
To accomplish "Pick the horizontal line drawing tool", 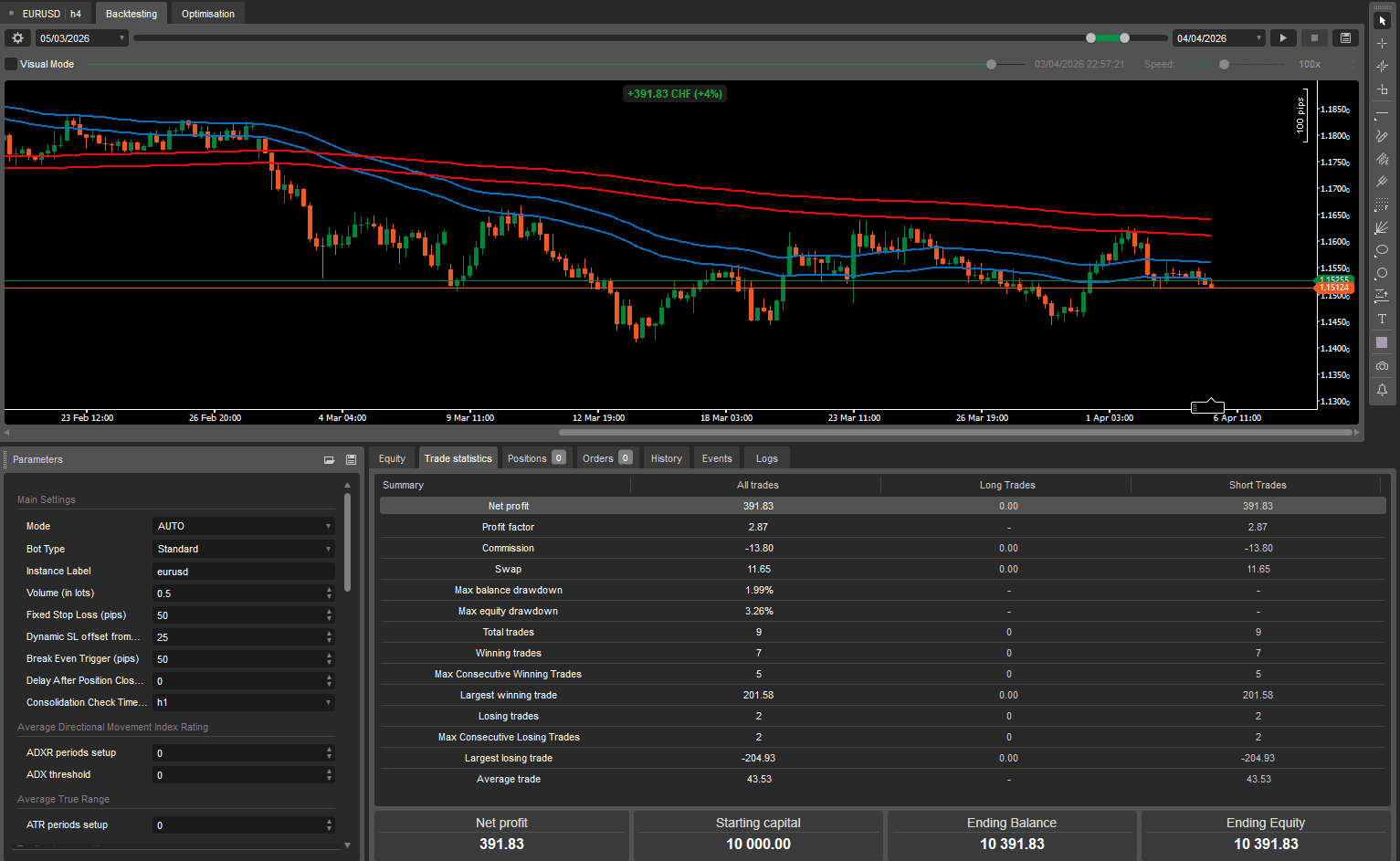I will pos(1382,113).
